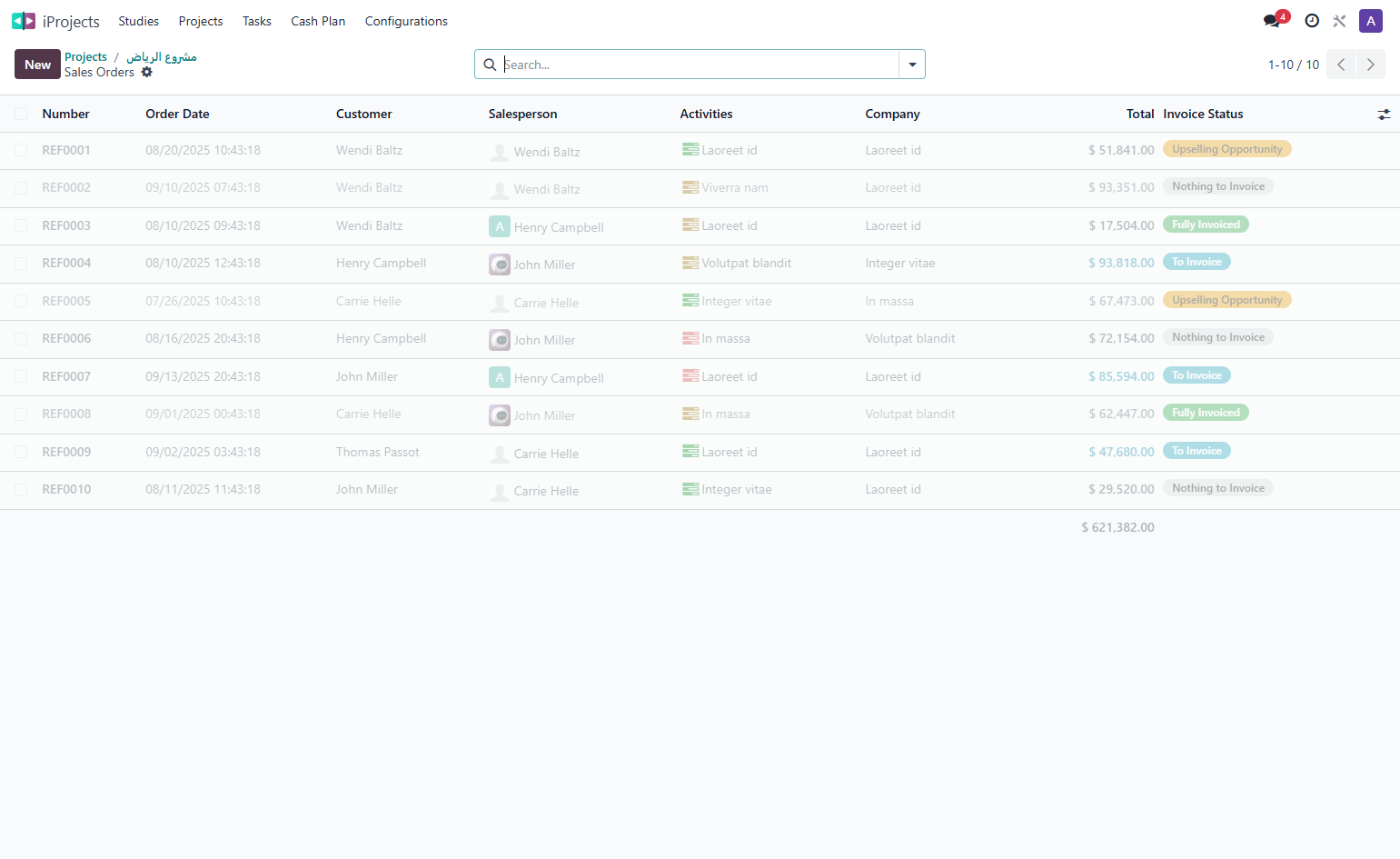Click Fully Invoiced badge for REF0003
The image size is (1400, 859).
(x=1206, y=225)
